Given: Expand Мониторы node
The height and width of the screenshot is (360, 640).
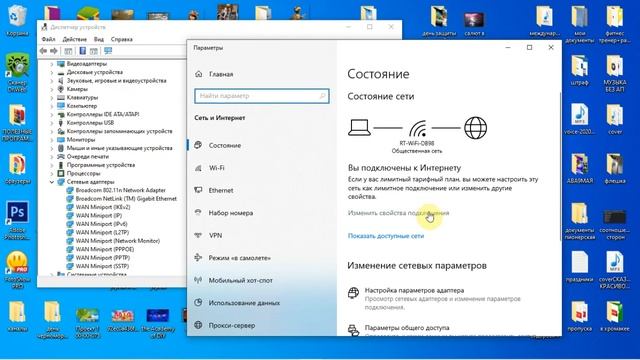Looking at the screenshot, I should pos(52,140).
